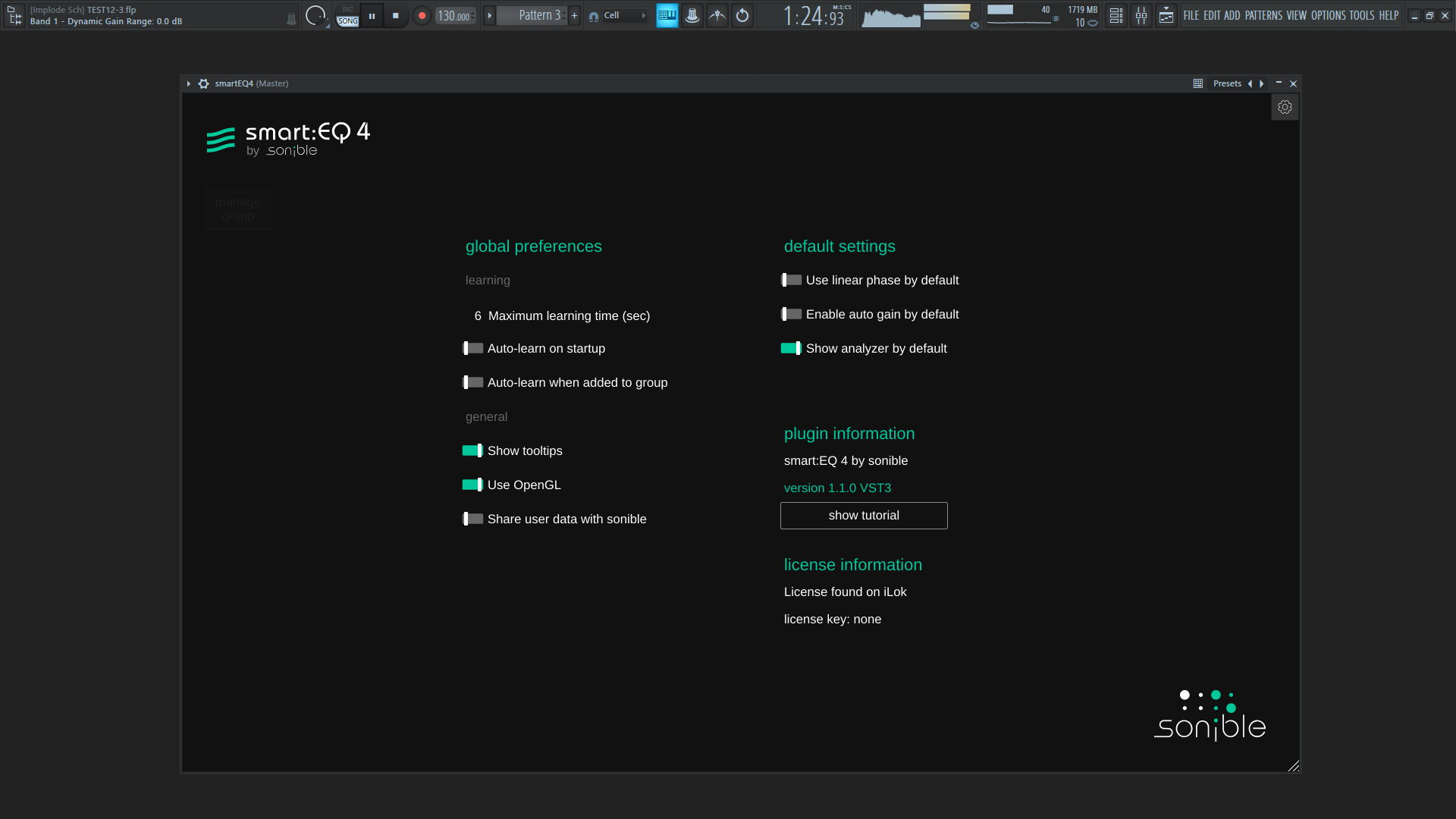Minimize the smartEQ4 plugin window
The width and height of the screenshot is (1456, 819).
point(1279,83)
